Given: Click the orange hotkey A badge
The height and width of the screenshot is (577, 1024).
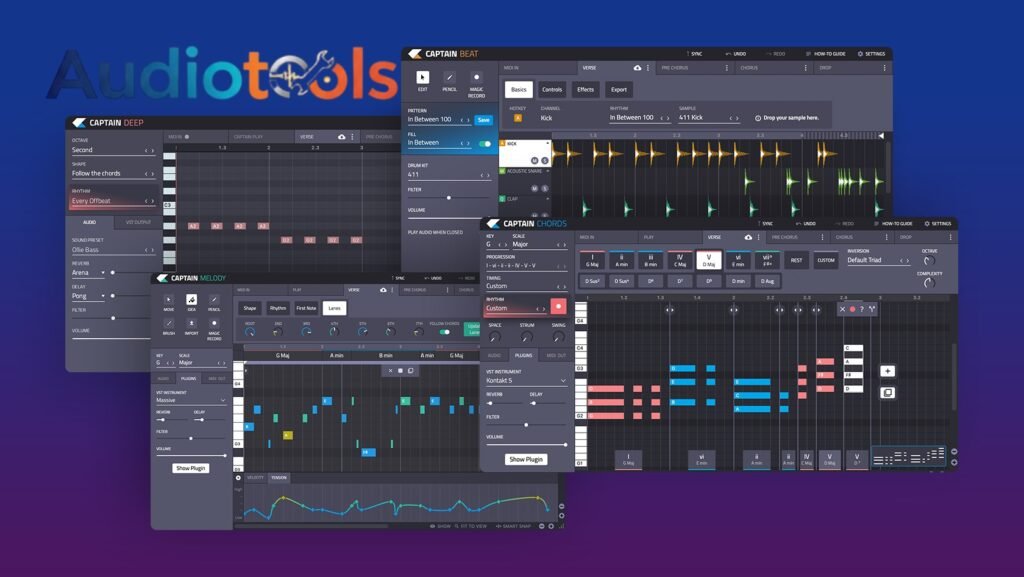Looking at the screenshot, I should pos(518,118).
